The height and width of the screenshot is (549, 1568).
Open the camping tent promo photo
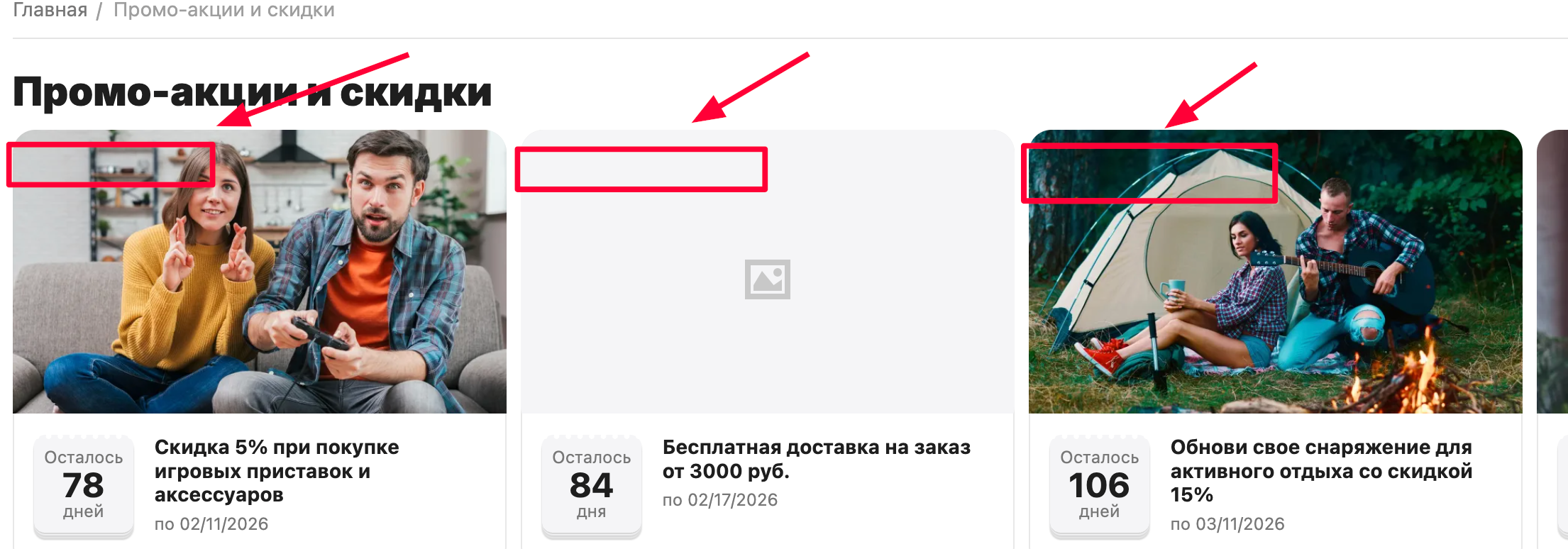click(x=1276, y=272)
